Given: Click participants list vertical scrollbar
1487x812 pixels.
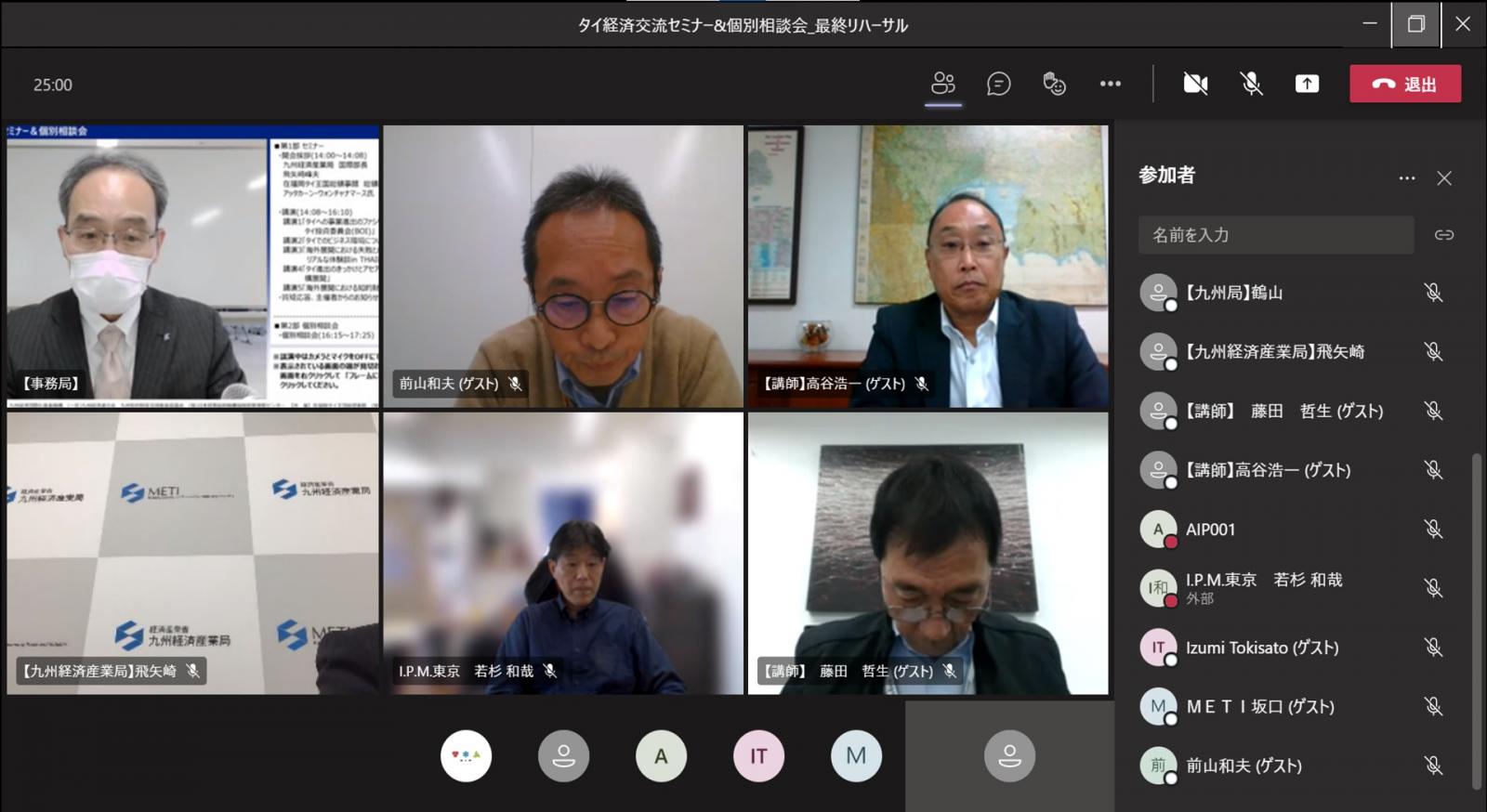Looking at the screenshot, I should (1477, 621).
